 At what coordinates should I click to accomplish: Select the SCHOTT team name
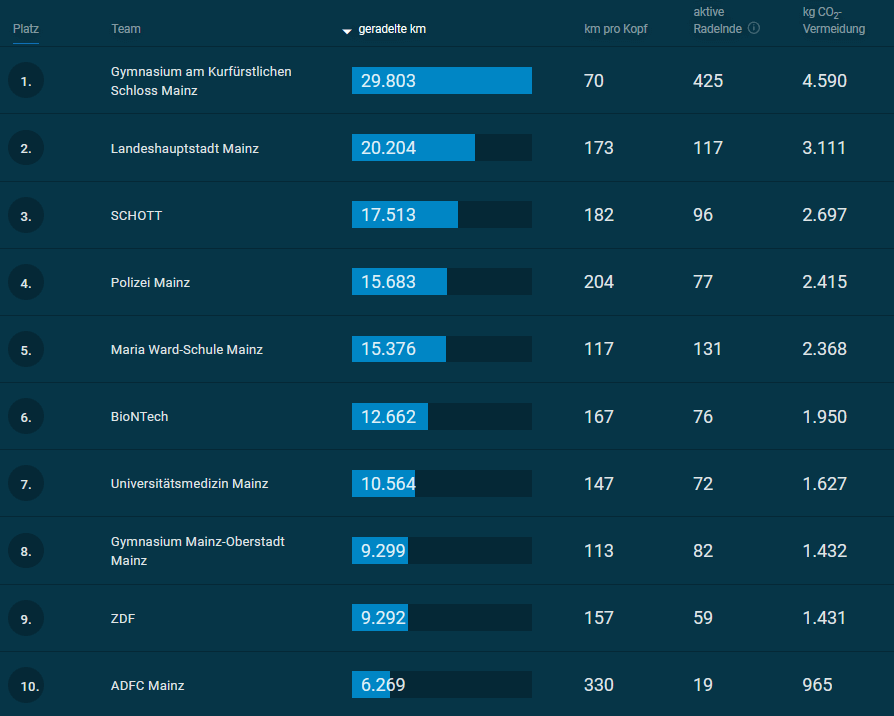136,215
